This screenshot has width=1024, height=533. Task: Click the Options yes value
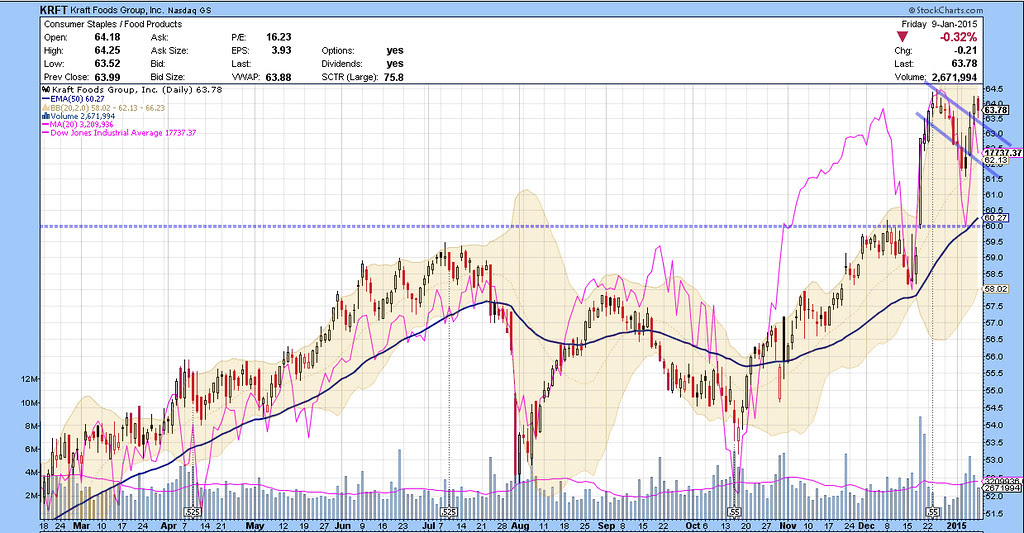(x=395, y=50)
